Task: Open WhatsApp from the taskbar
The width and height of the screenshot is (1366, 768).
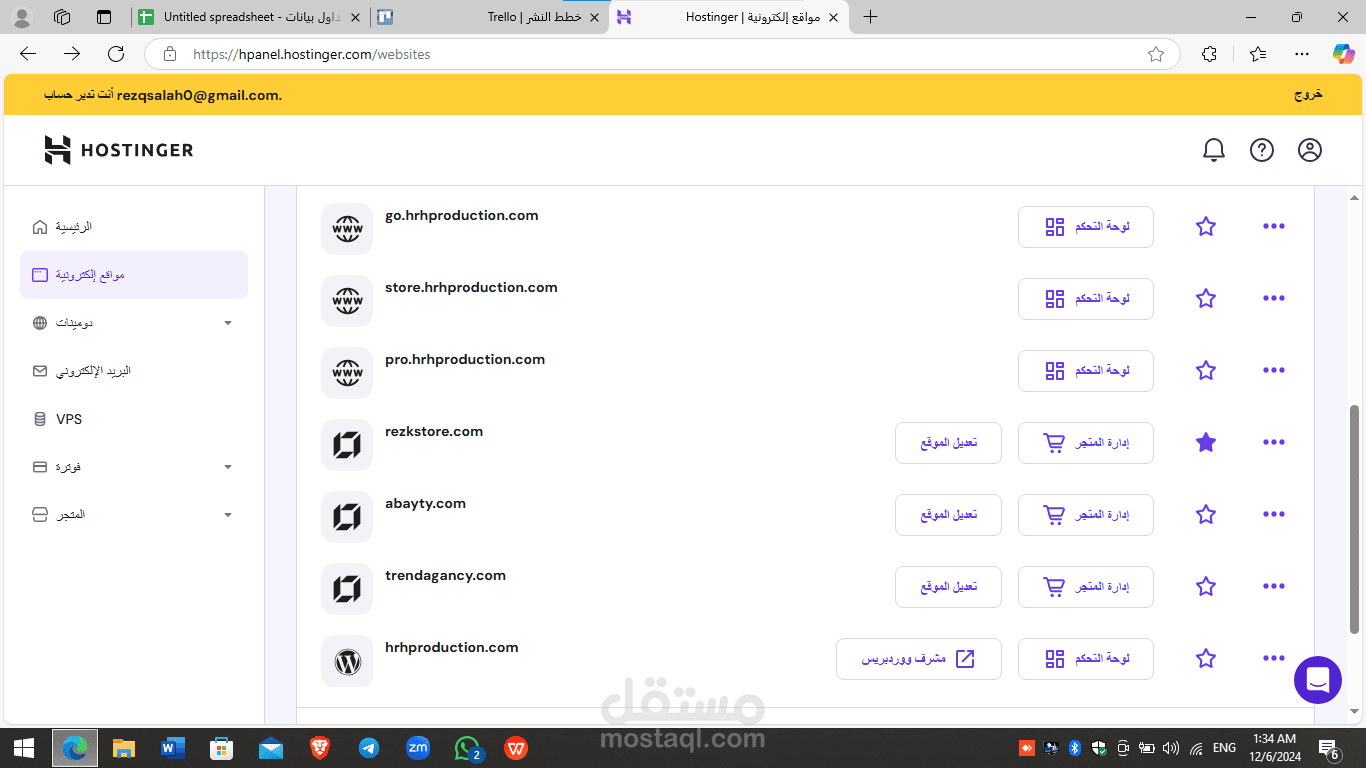Action: (467, 748)
